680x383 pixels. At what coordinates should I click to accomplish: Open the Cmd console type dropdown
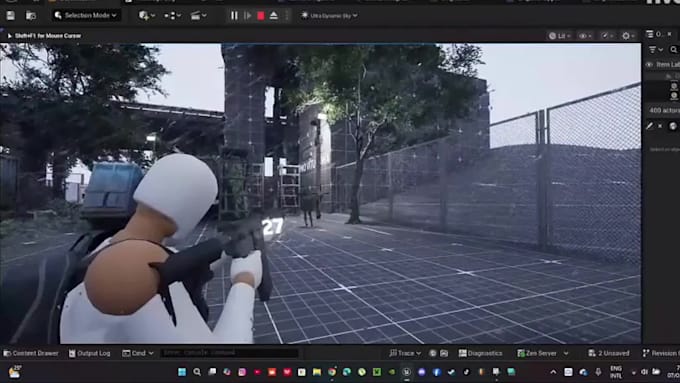click(x=138, y=353)
